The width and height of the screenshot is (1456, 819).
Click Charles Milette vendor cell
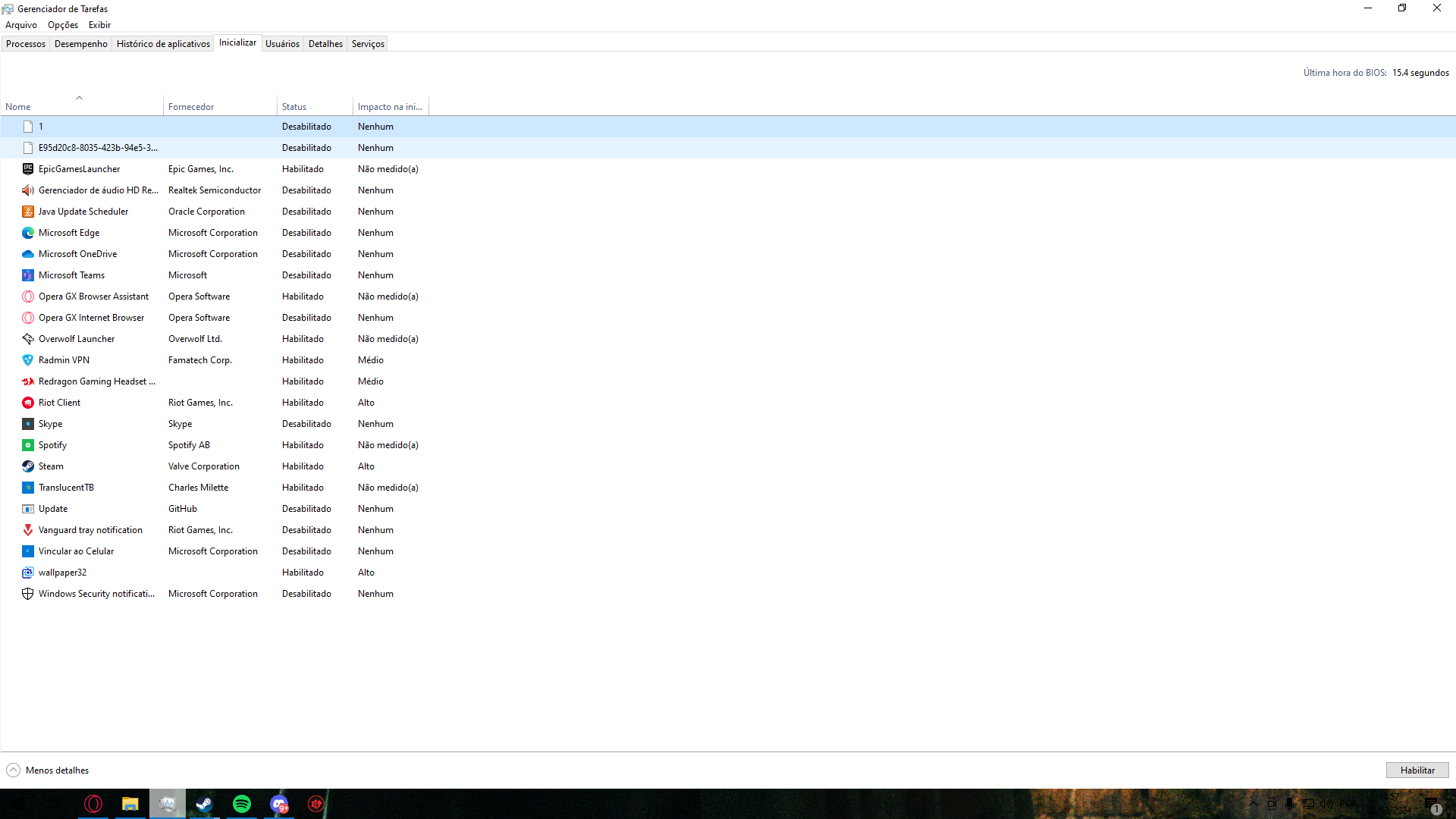pos(198,488)
